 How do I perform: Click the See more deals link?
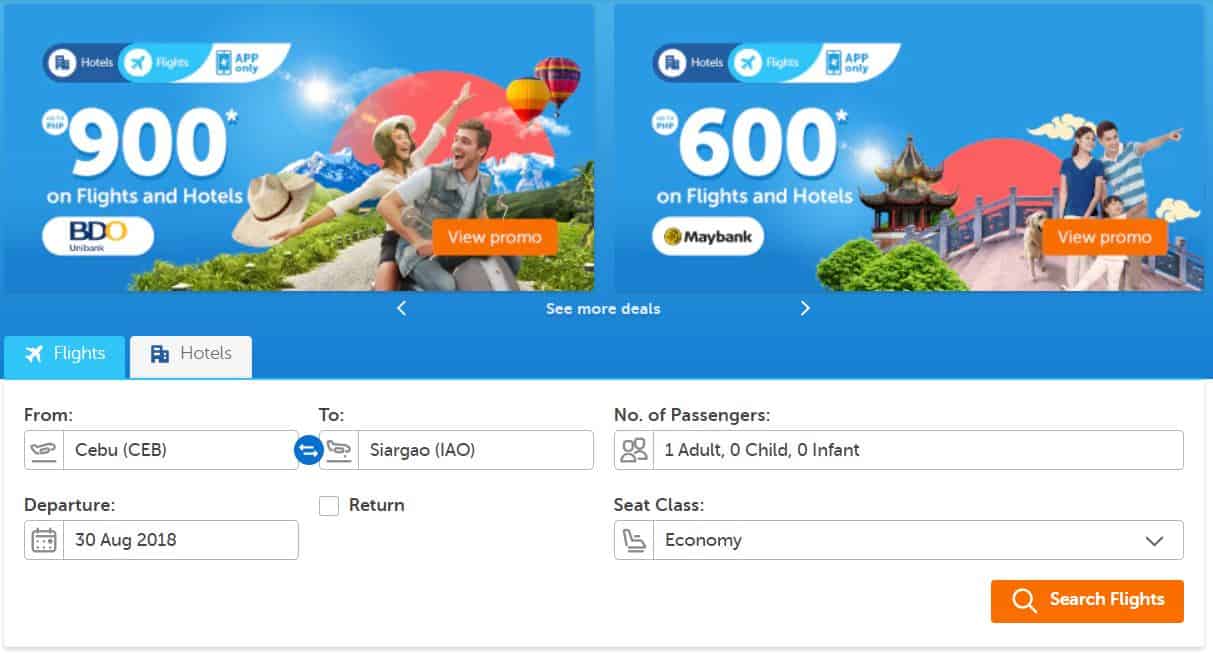point(603,309)
